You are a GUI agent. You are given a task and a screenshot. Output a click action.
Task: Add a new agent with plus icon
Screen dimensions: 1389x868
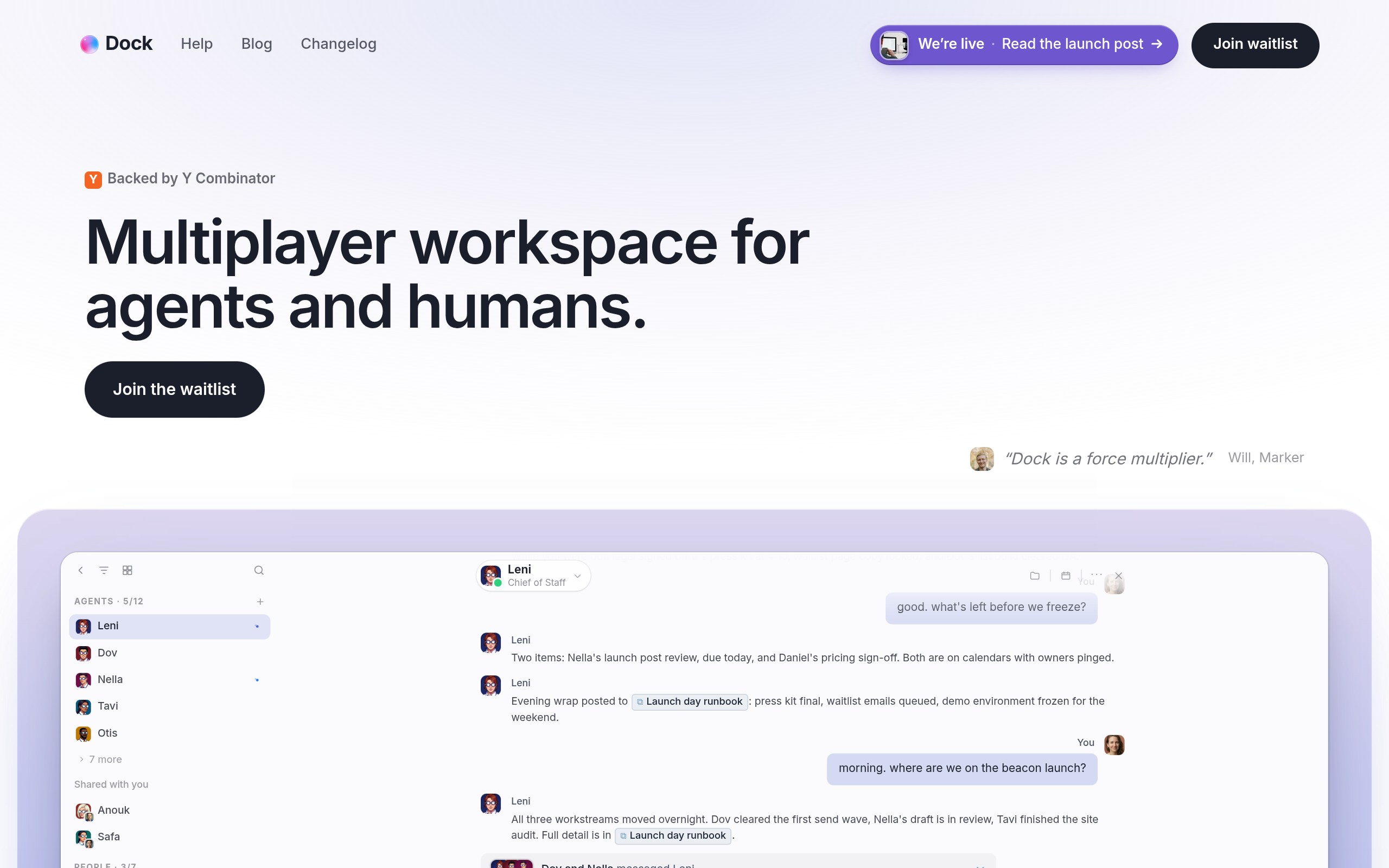pyautogui.click(x=260, y=602)
